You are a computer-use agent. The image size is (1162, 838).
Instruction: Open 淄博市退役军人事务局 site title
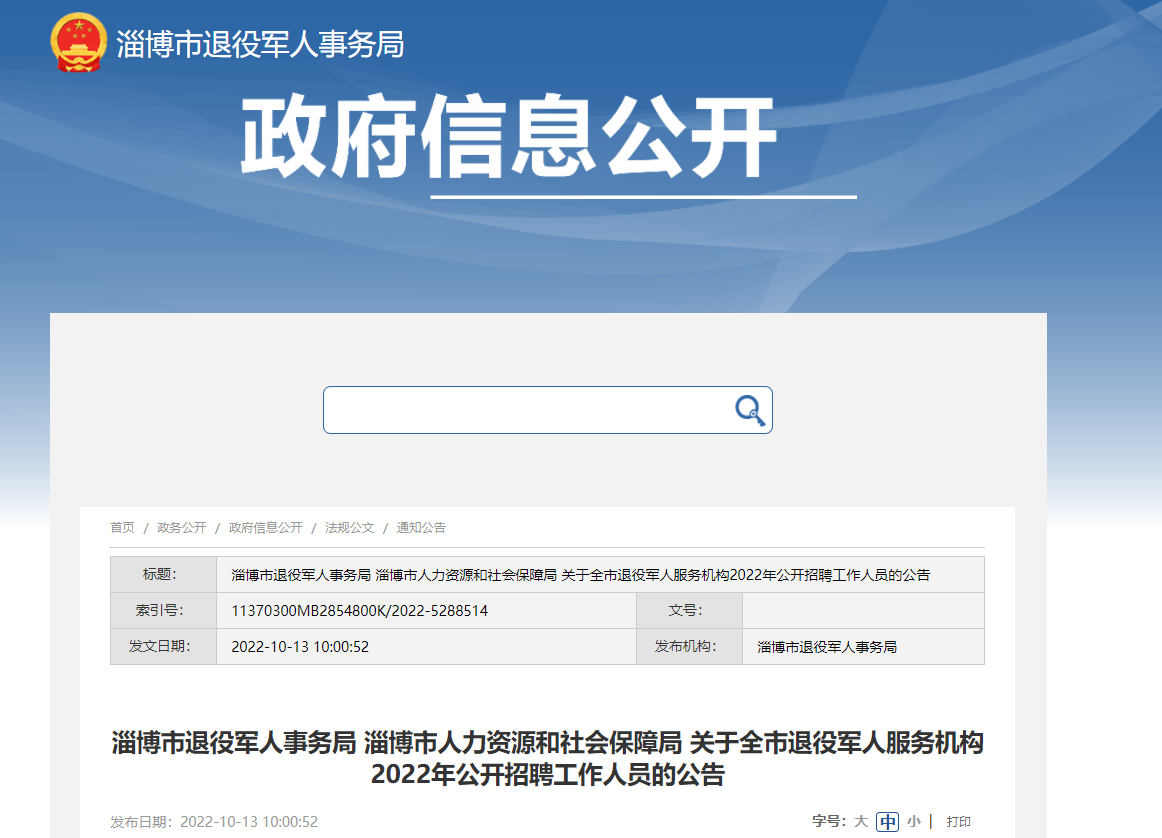(260, 44)
